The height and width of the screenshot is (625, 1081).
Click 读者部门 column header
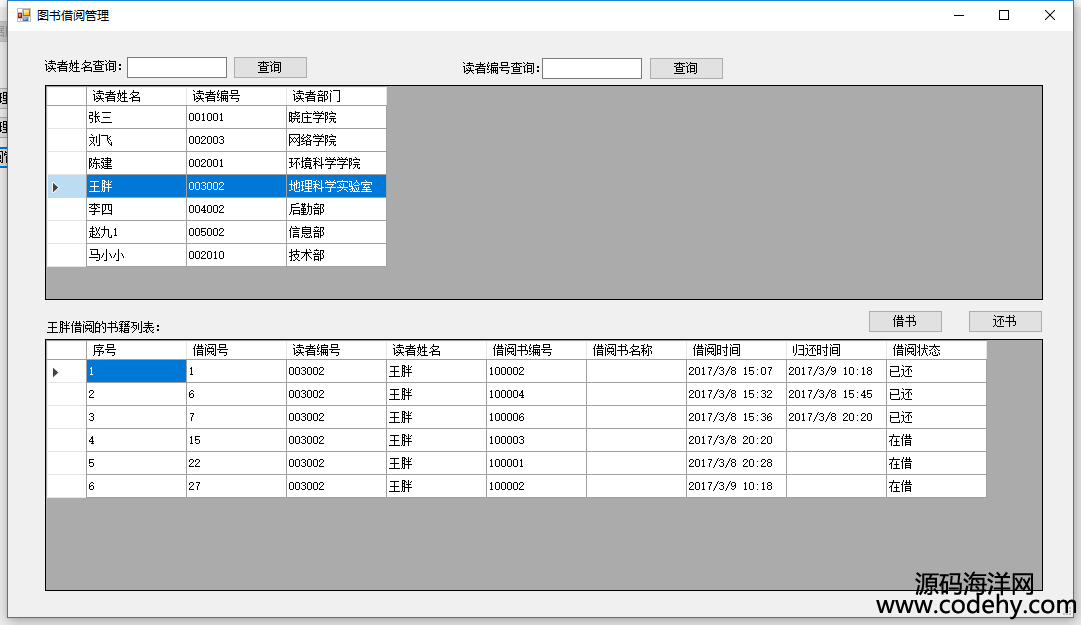click(x=335, y=96)
